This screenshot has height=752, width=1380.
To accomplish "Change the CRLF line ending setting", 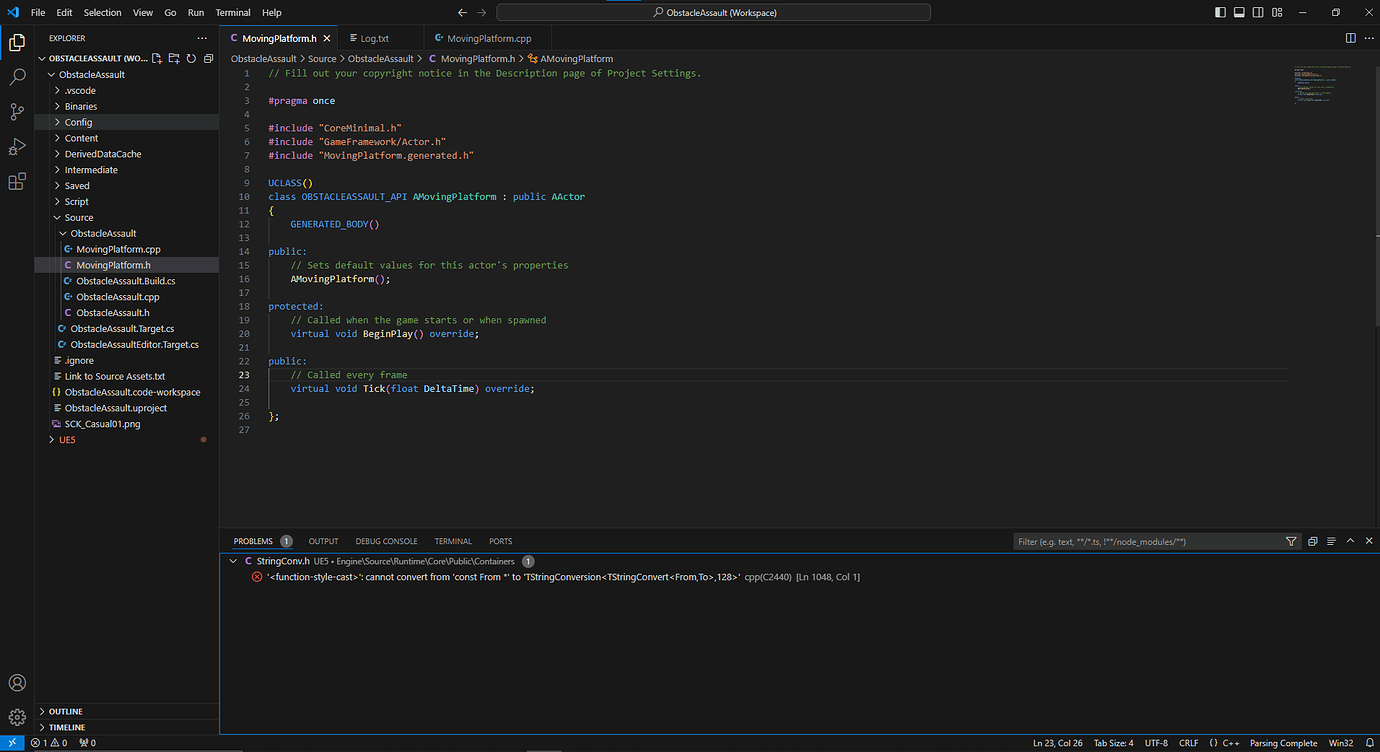I will coord(1188,743).
